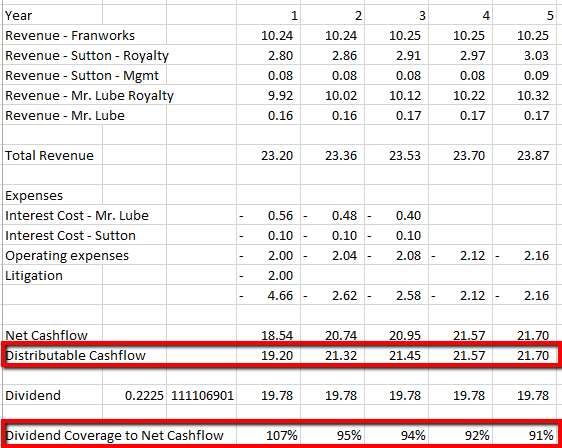Screen dimensions: 562x448
Task: Click the 111106901 share count cell
Action: click(x=202, y=395)
